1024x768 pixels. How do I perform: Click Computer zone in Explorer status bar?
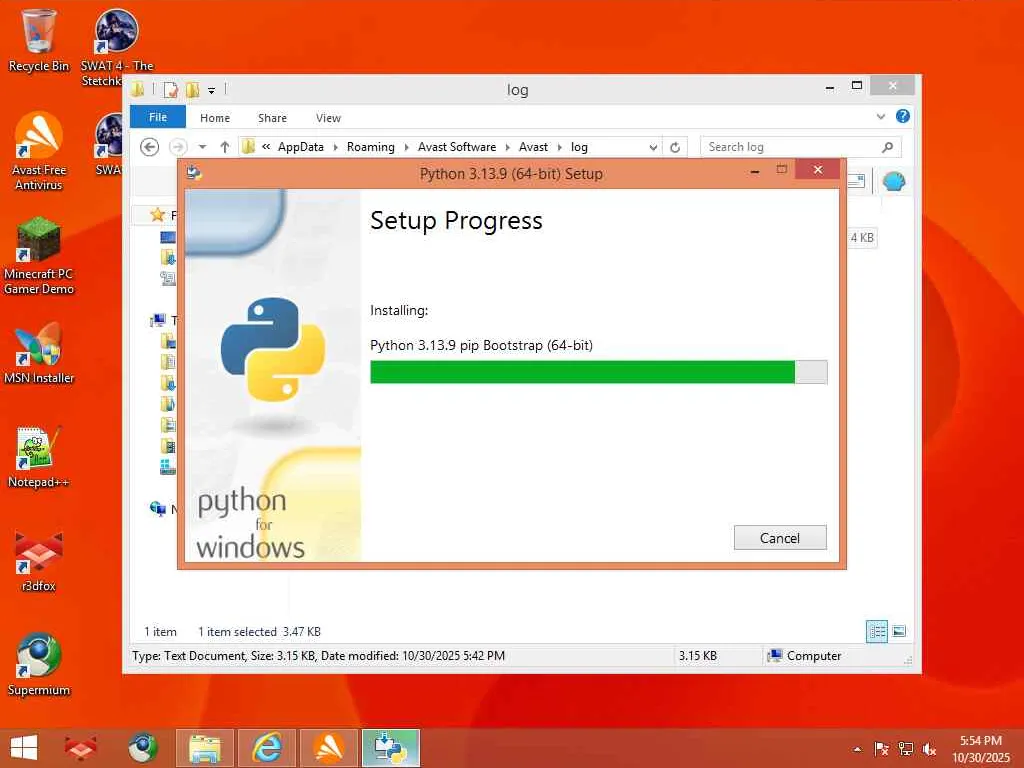[805, 656]
